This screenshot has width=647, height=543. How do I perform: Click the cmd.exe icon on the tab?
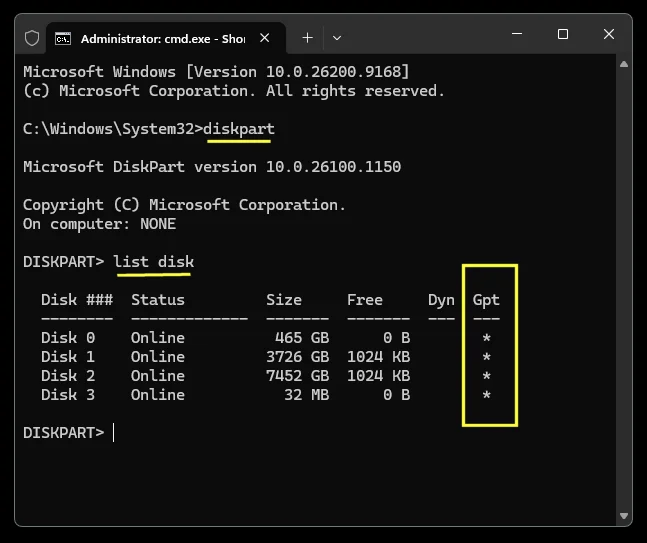pos(63,38)
